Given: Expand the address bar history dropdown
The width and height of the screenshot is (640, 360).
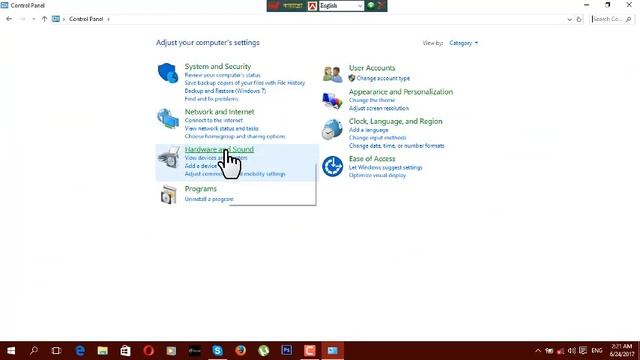Looking at the screenshot, I should 569,19.
